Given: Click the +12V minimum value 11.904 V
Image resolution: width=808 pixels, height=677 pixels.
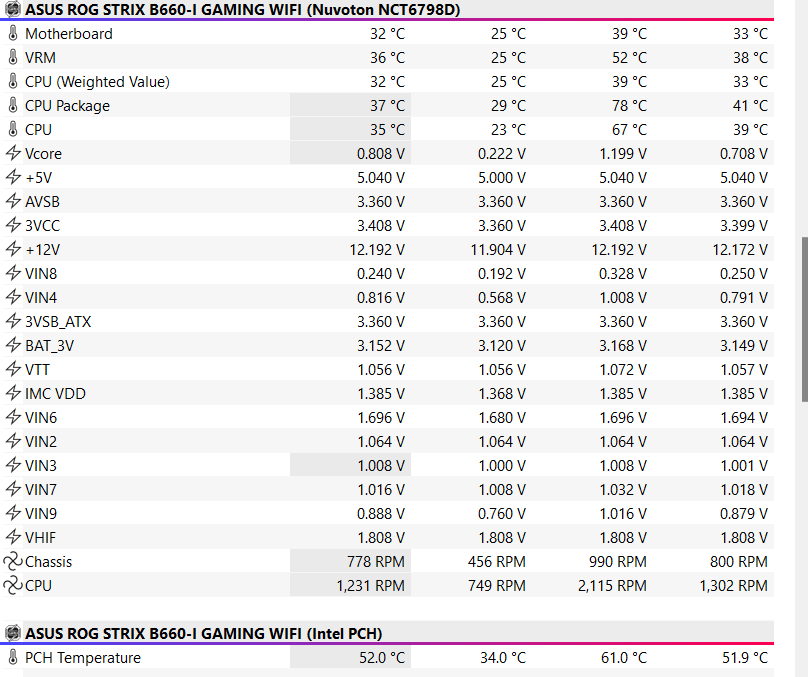Looking at the screenshot, I should [498, 250].
